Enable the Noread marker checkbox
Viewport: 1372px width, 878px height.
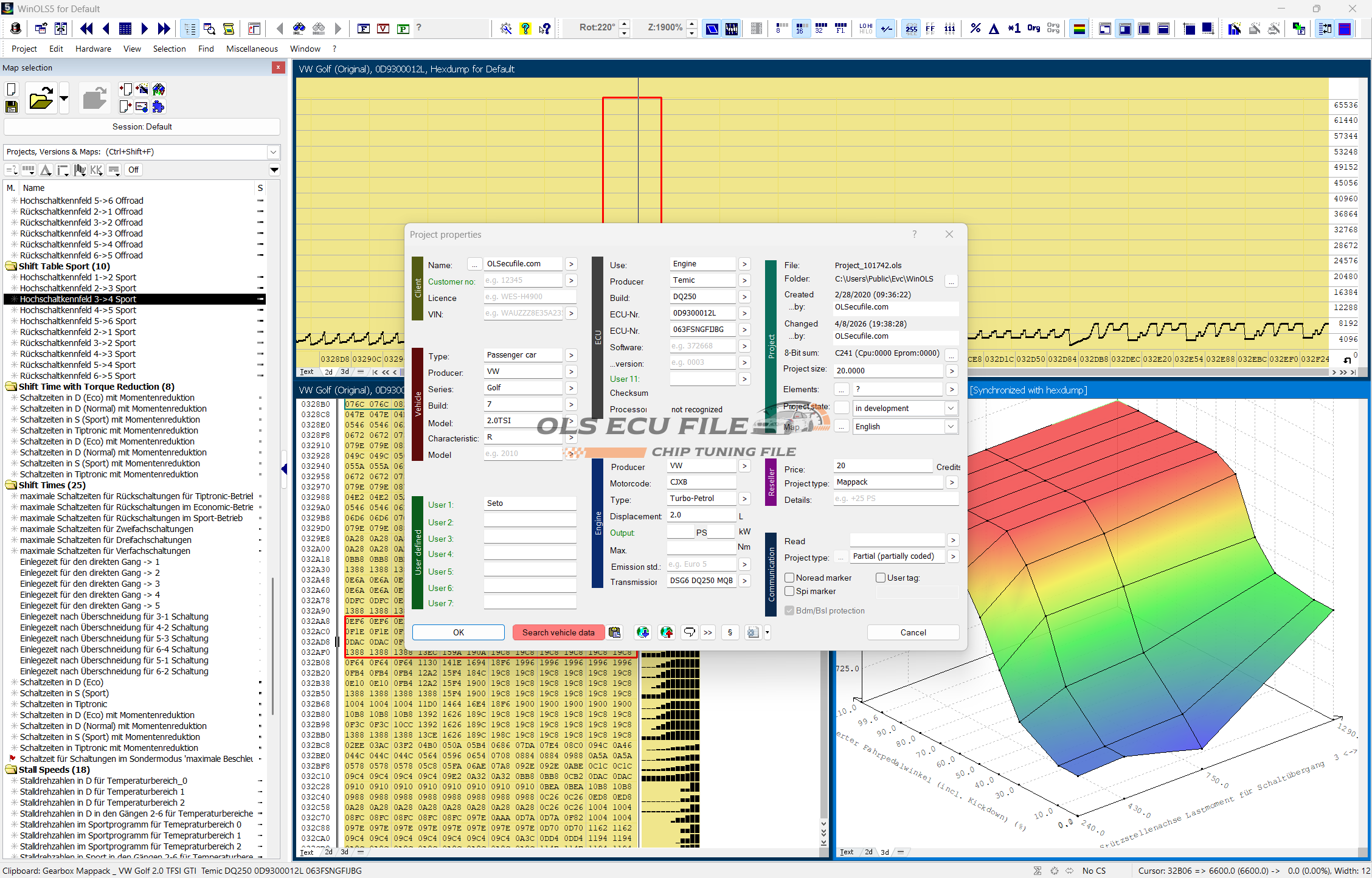pos(789,578)
